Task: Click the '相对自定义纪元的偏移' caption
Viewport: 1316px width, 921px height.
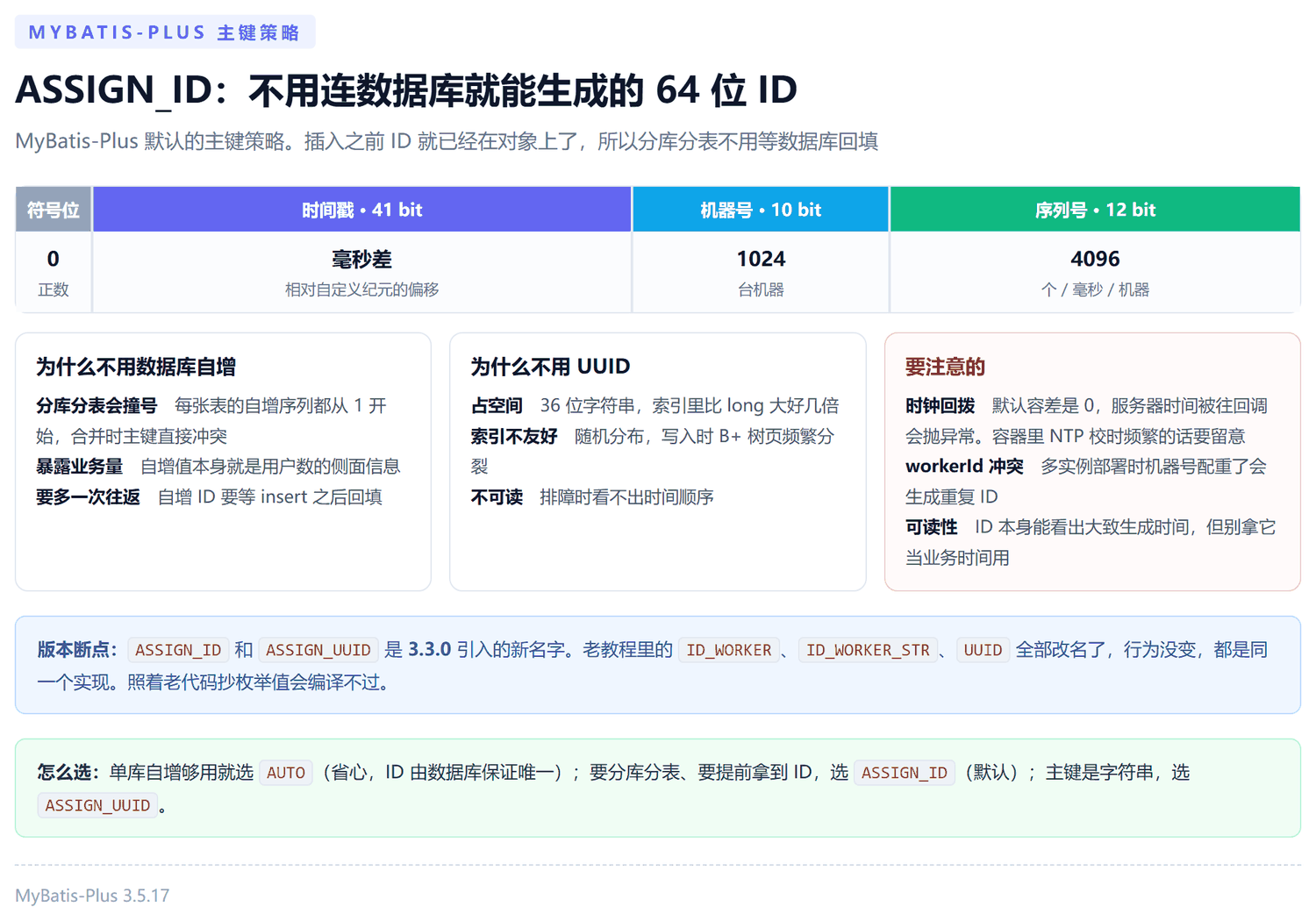Action: click(x=362, y=289)
